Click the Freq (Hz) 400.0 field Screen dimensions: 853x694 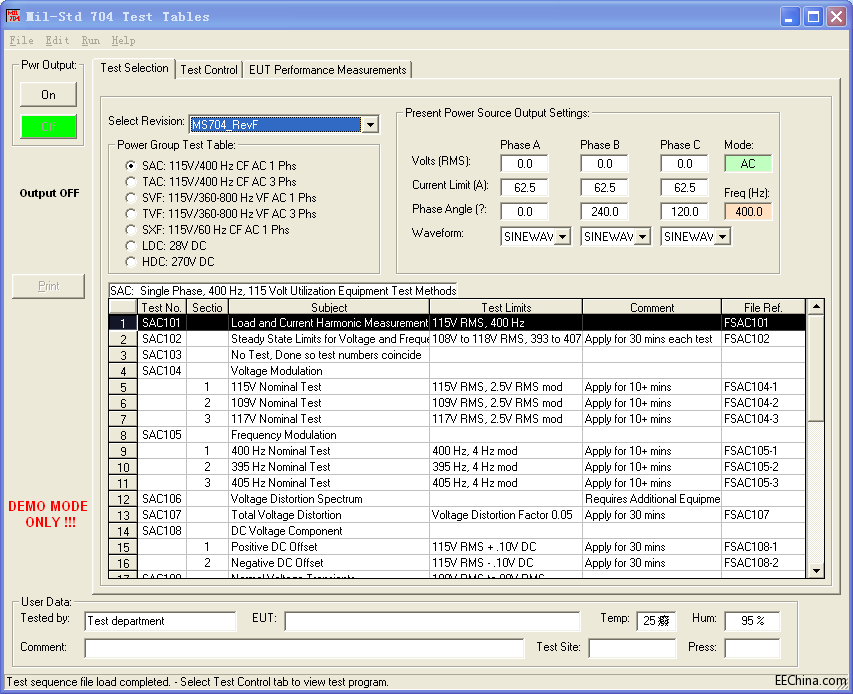coord(748,211)
